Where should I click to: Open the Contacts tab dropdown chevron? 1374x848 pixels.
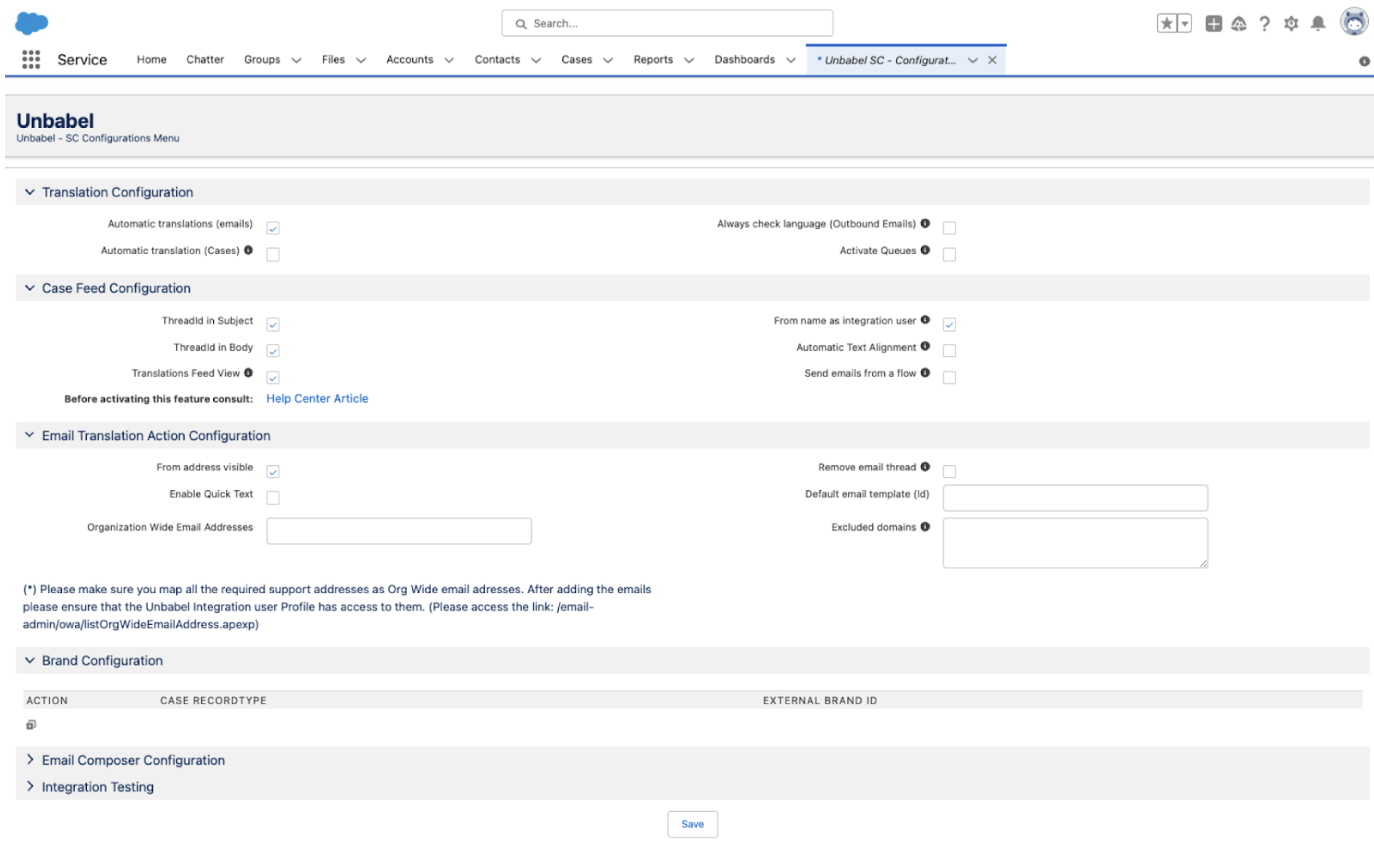click(536, 60)
